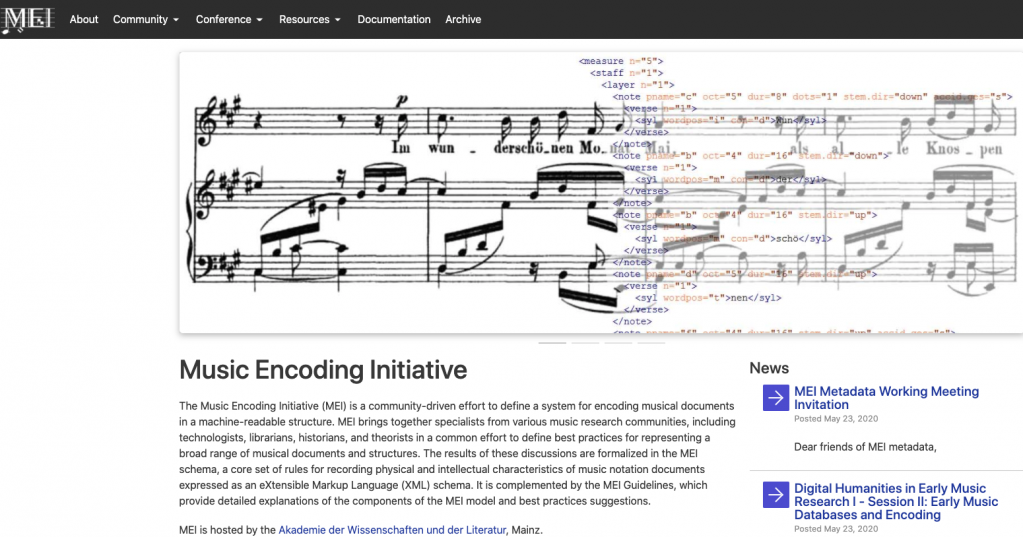Open MEI Metadata Working Meeting Invitation article
The height and width of the screenshot is (537, 1023).
[886, 398]
